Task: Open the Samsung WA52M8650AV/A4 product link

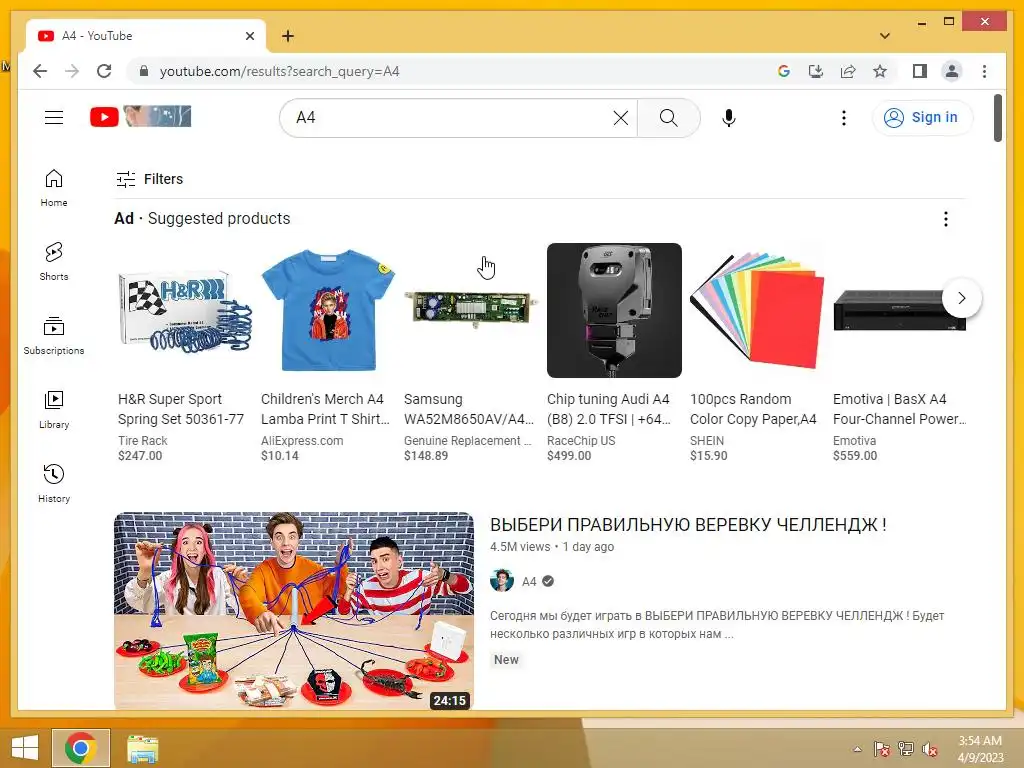Action: [x=469, y=409]
